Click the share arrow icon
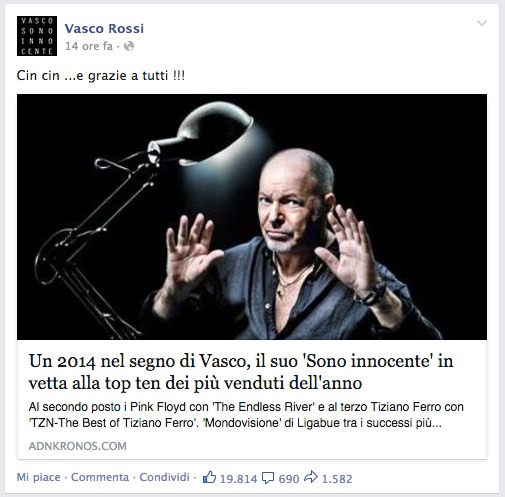 [311, 477]
